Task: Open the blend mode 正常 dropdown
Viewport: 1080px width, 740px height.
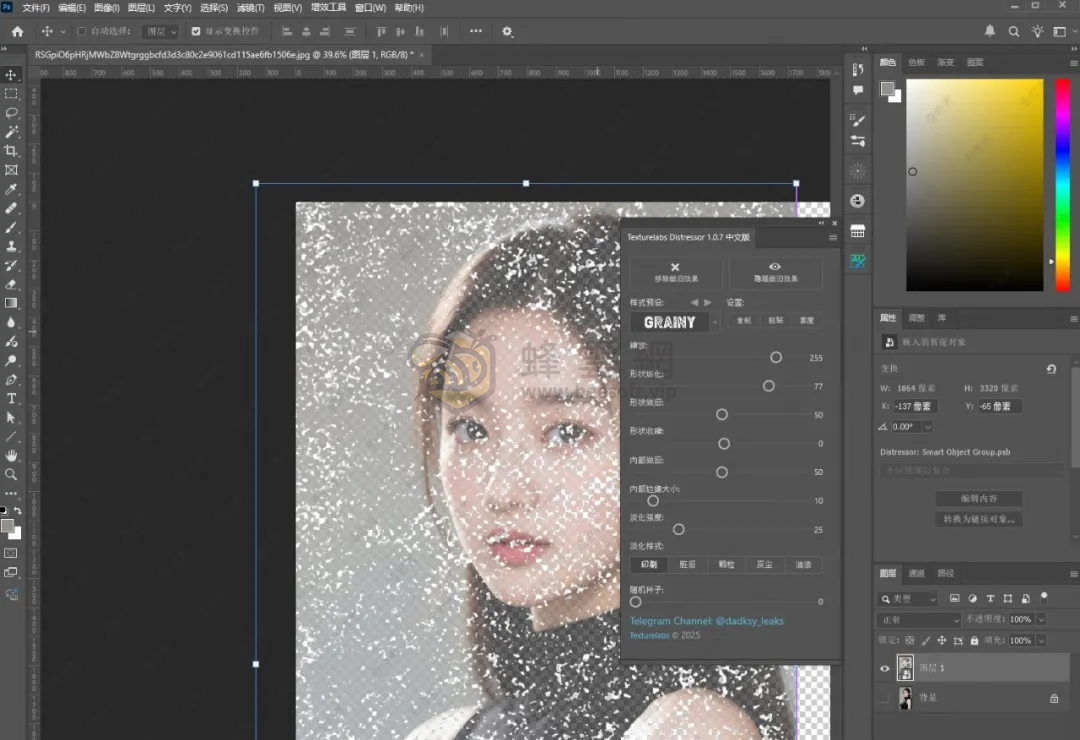Action: 919,620
